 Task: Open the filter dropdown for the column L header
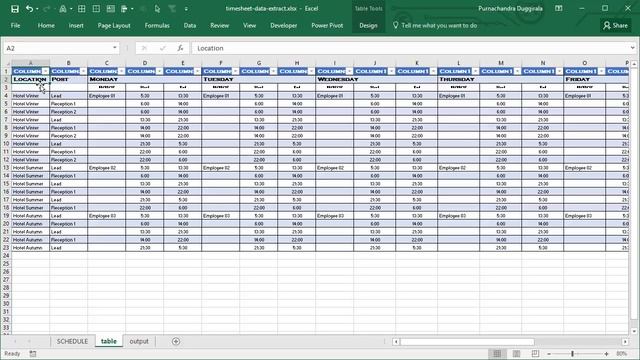pos(475,71)
